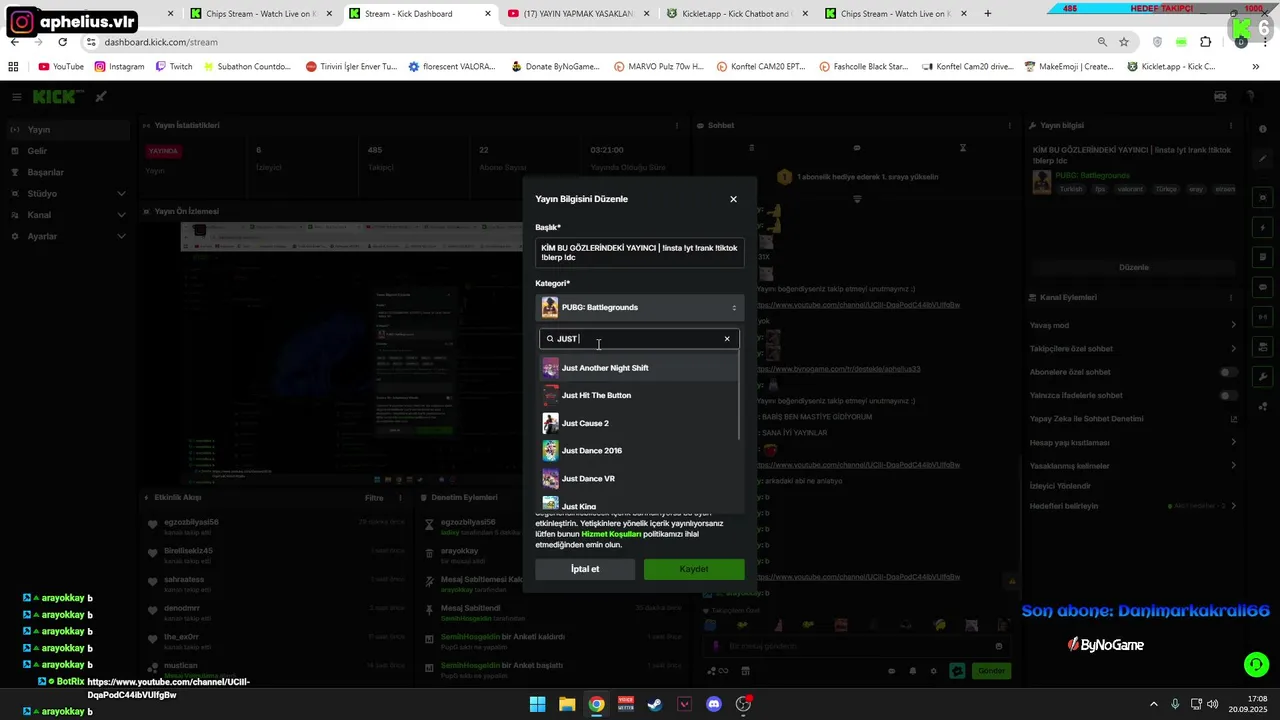Click the Başlık title text field

(x=640, y=253)
